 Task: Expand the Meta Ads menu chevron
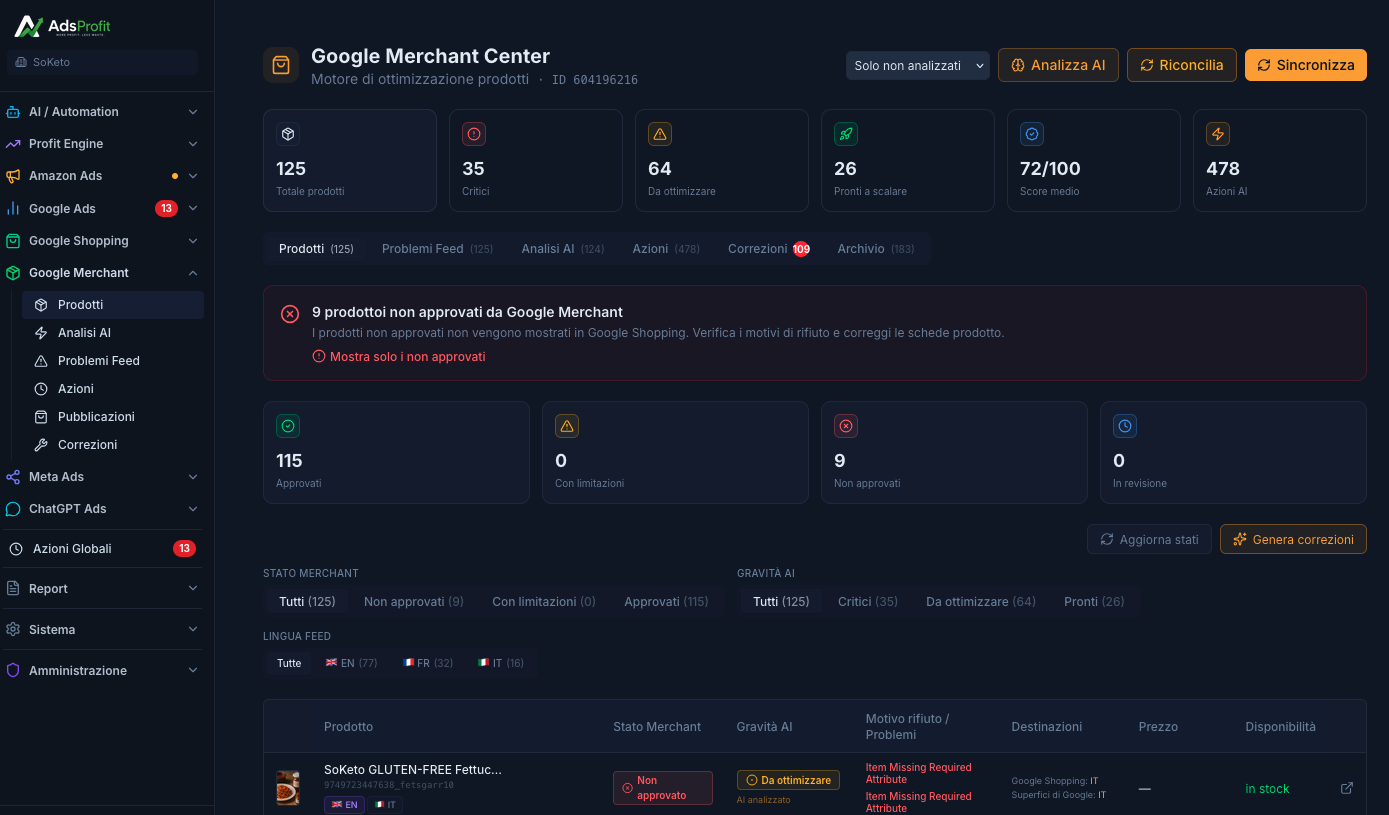coord(193,477)
